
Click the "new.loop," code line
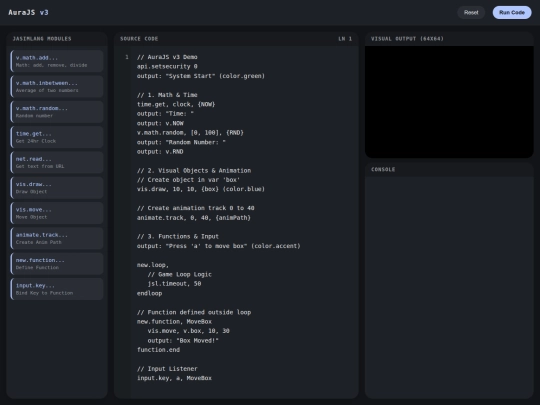click(153, 265)
